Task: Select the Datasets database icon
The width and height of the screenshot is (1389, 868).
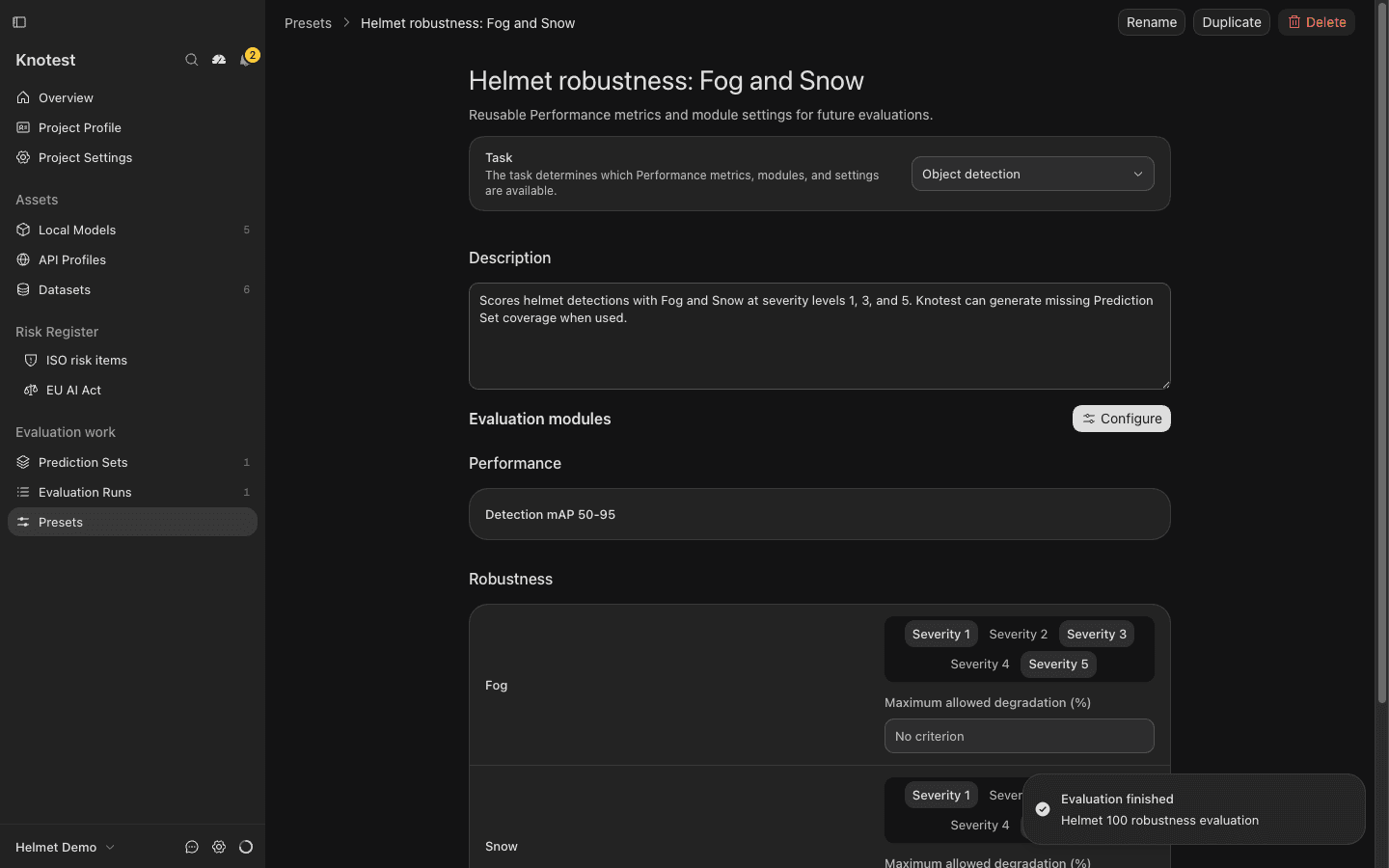Action: pyautogui.click(x=23, y=289)
